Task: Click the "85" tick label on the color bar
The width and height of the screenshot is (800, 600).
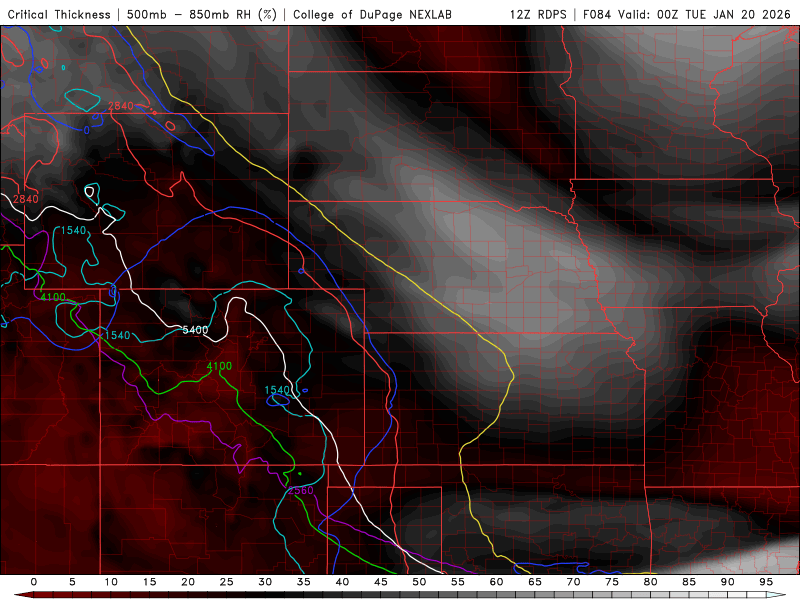Action: pyautogui.click(x=689, y=582)
